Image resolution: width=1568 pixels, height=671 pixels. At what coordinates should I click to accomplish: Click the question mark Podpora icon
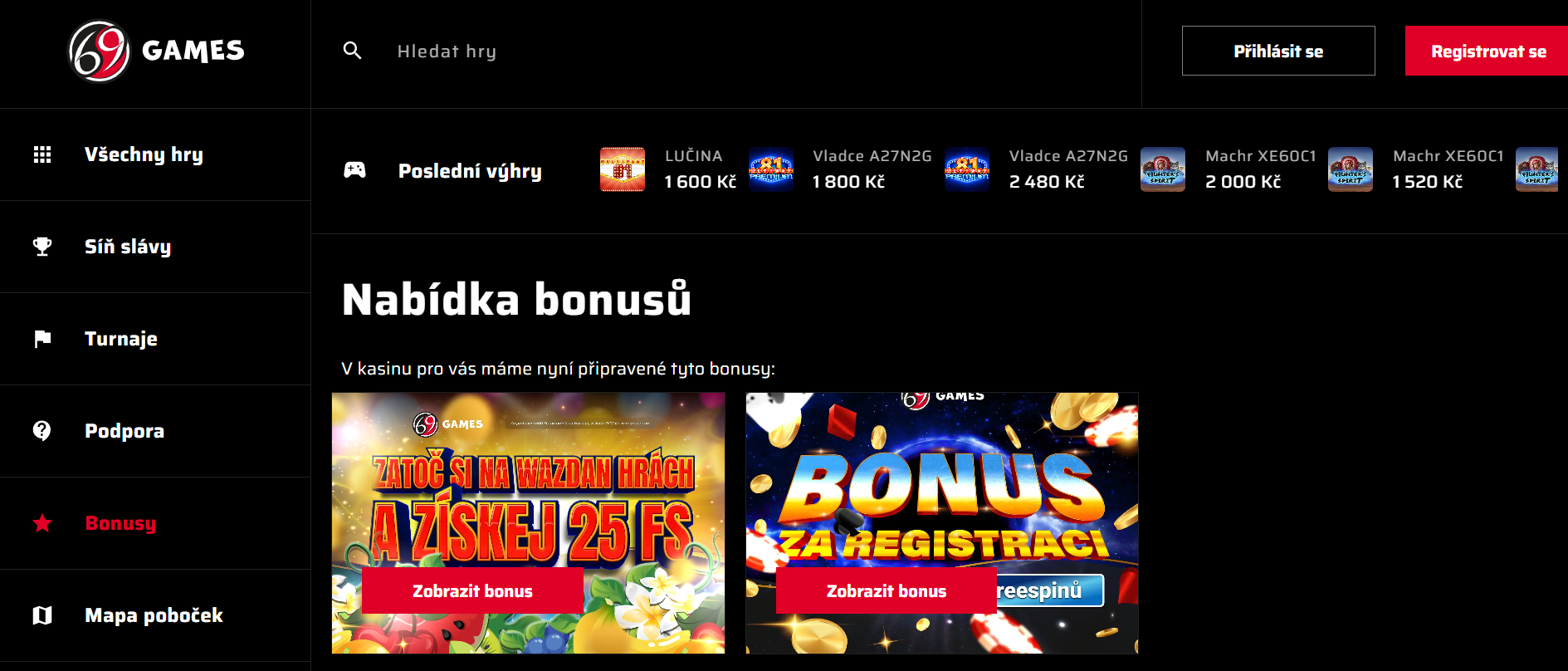pos(42,431)
